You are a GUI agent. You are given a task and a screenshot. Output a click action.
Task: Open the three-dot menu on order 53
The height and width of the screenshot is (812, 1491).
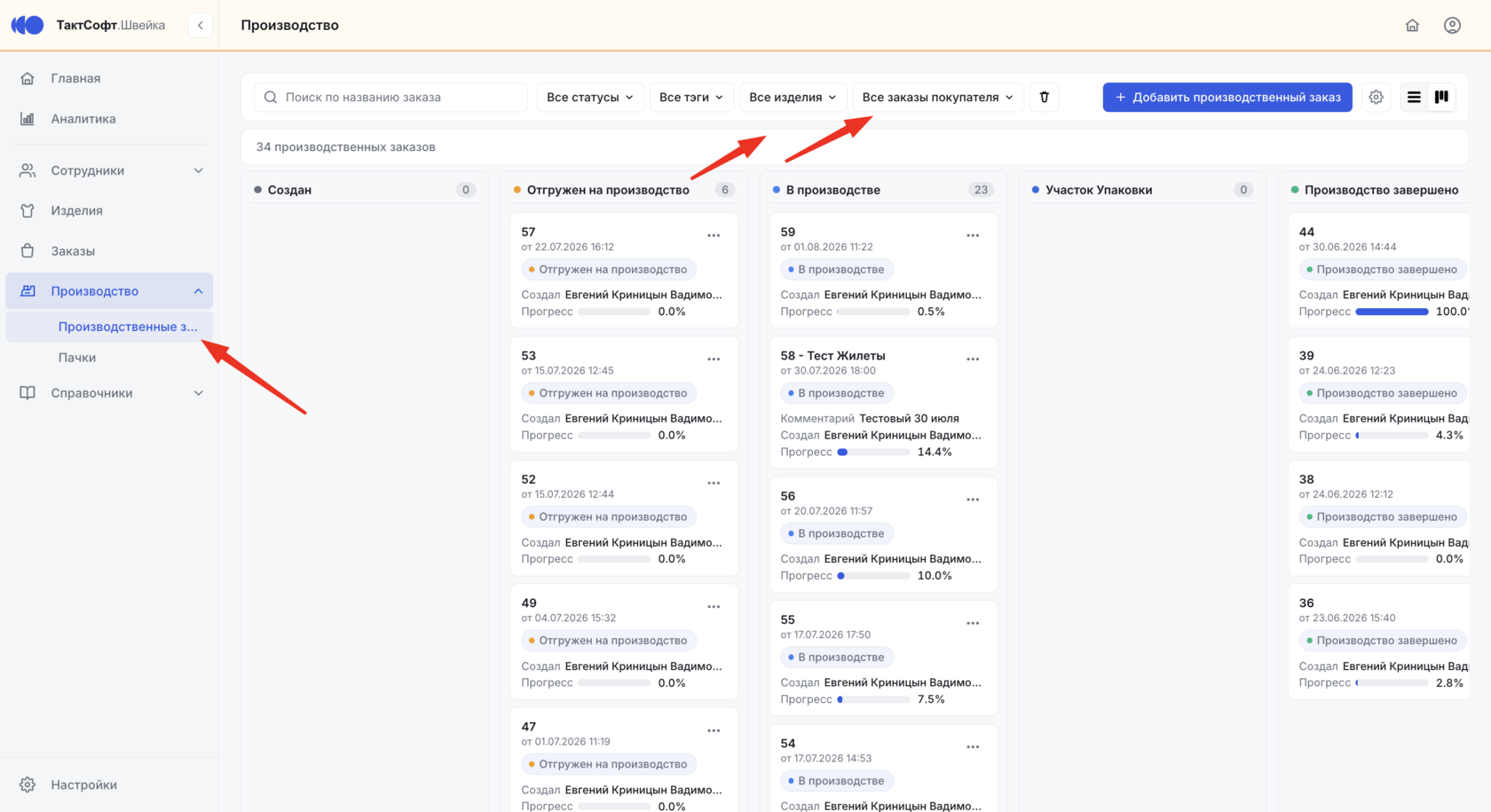coord(714,359)
